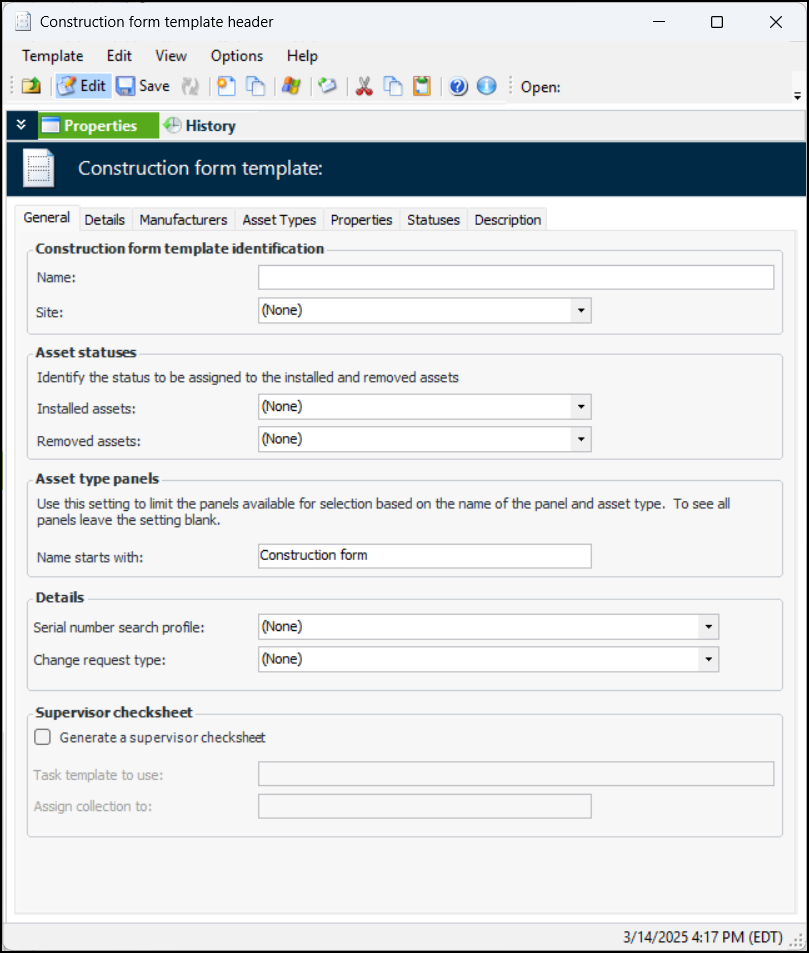Click the status bar date and time text
Image resolution: width=809 pixels, height=953 pixels.
703,937
